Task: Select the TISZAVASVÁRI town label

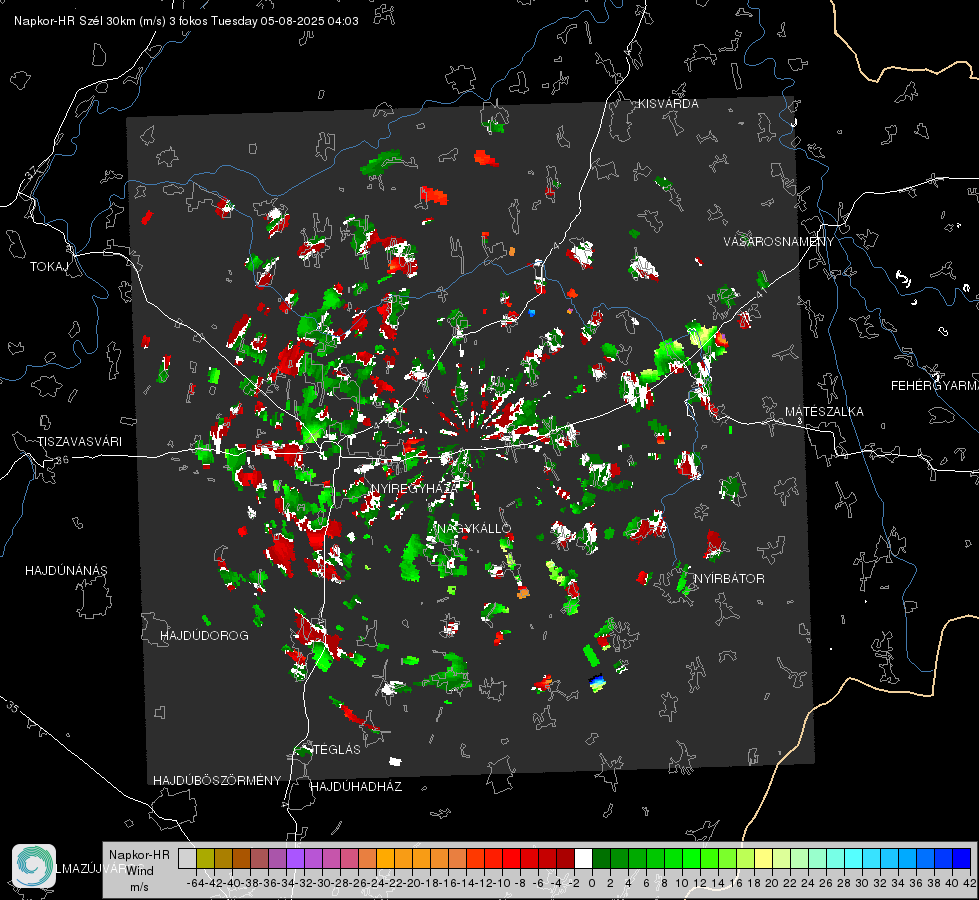Action: coord(79,442)
